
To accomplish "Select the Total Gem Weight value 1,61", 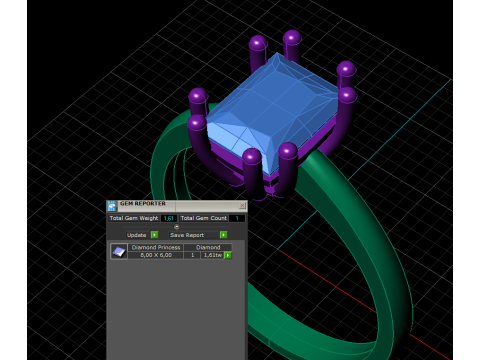I will pyautogui.click(x=169, y=218).
